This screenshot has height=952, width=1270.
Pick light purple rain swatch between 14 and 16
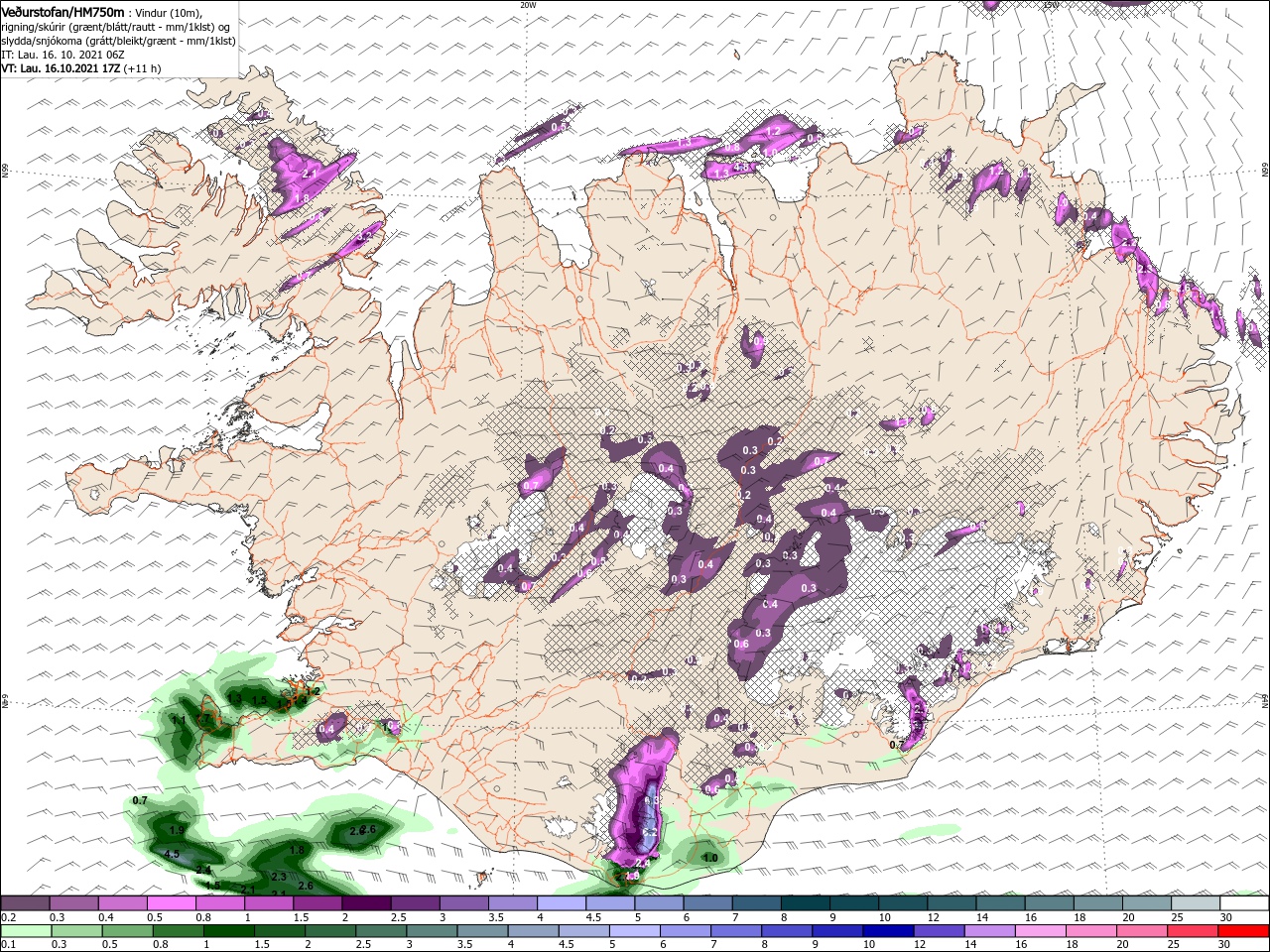pos(988,931)
